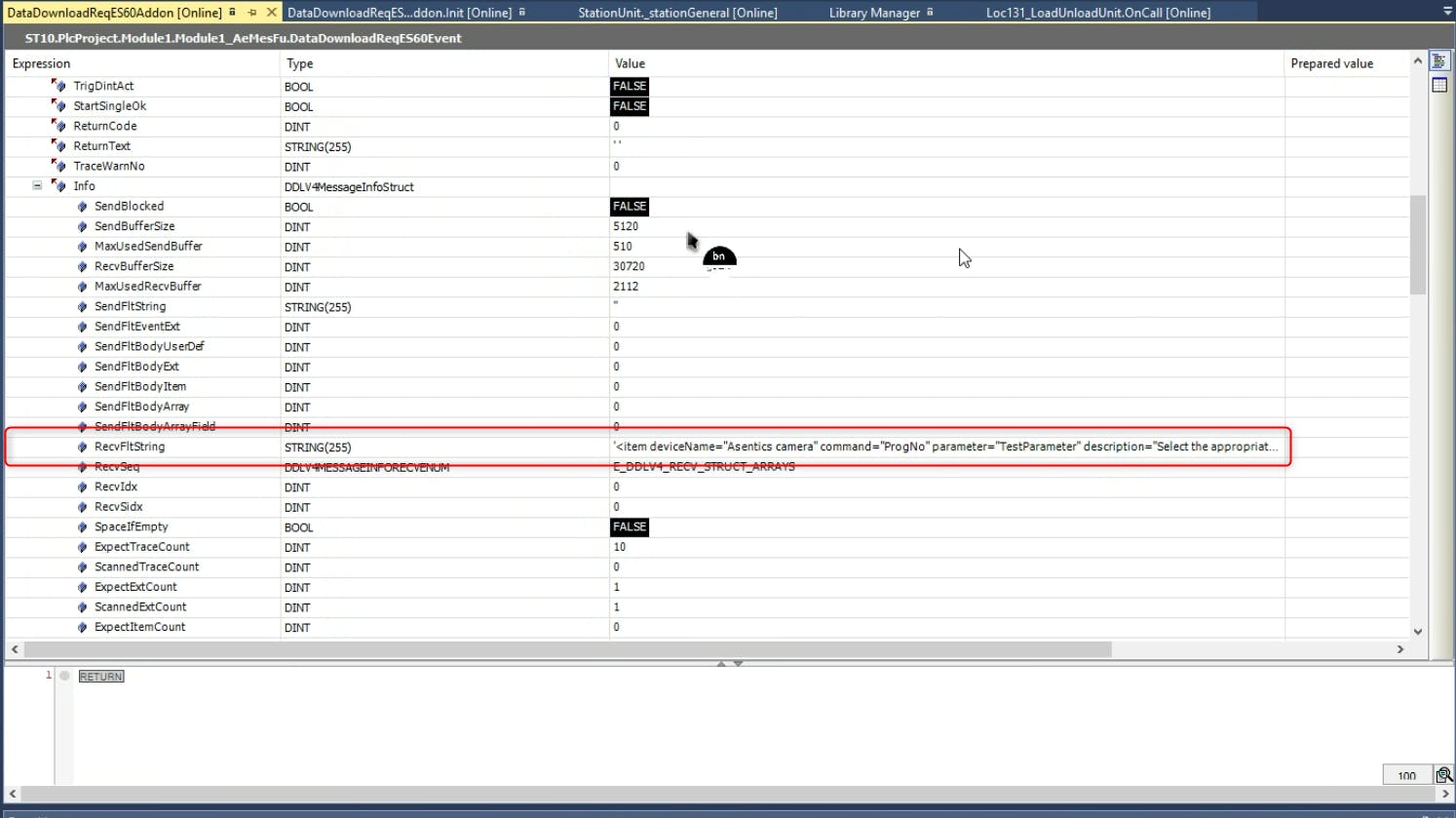
Task: Open the tab list overflow dropdown
Action: (1446, 12)
